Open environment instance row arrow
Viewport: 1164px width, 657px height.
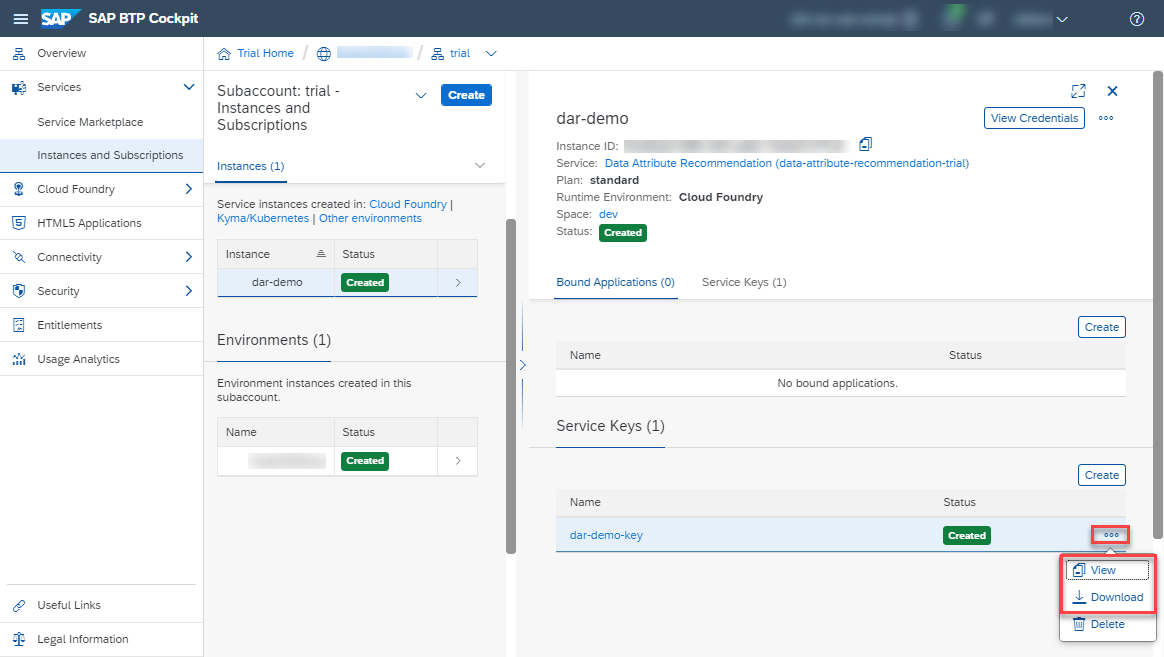pyautogui.click(x=458, y=461)
